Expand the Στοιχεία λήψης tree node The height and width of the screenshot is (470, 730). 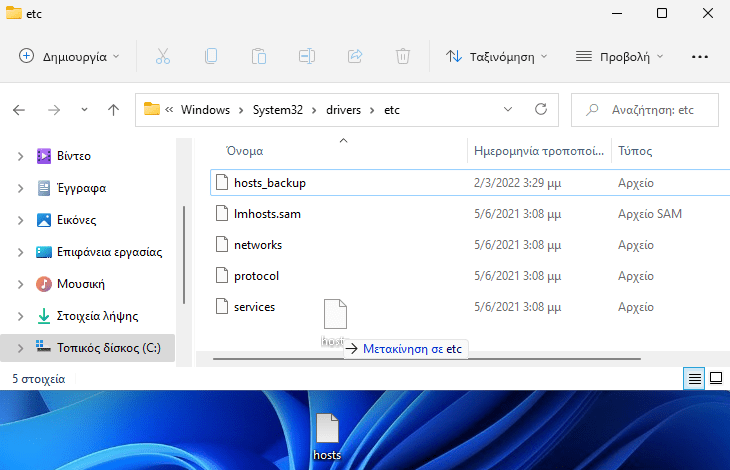[20, 316]
